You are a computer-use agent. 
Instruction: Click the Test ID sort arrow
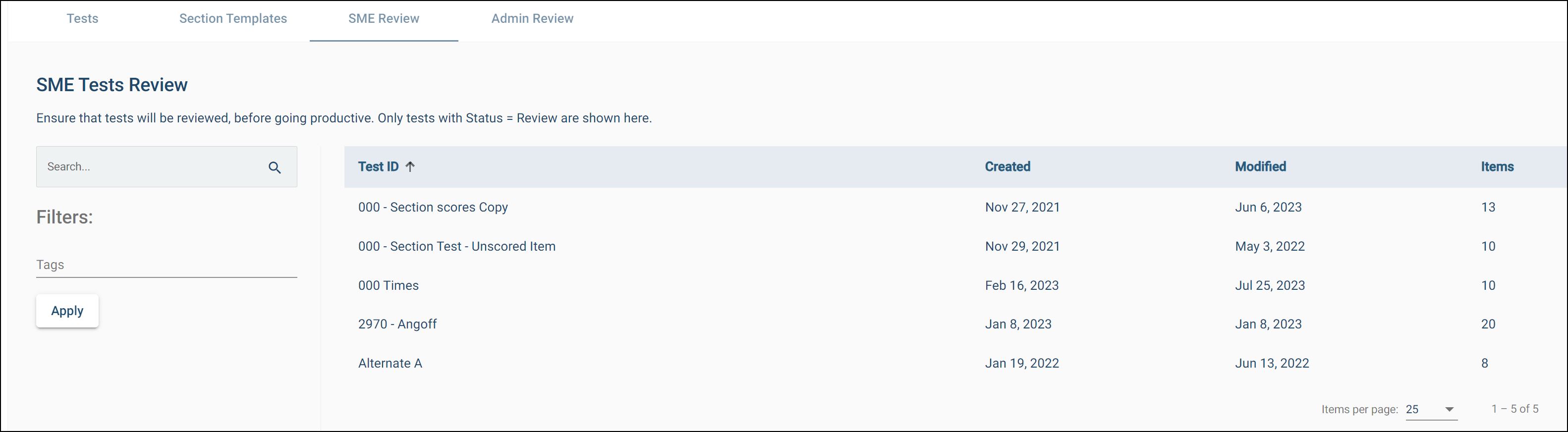point(410,167)
